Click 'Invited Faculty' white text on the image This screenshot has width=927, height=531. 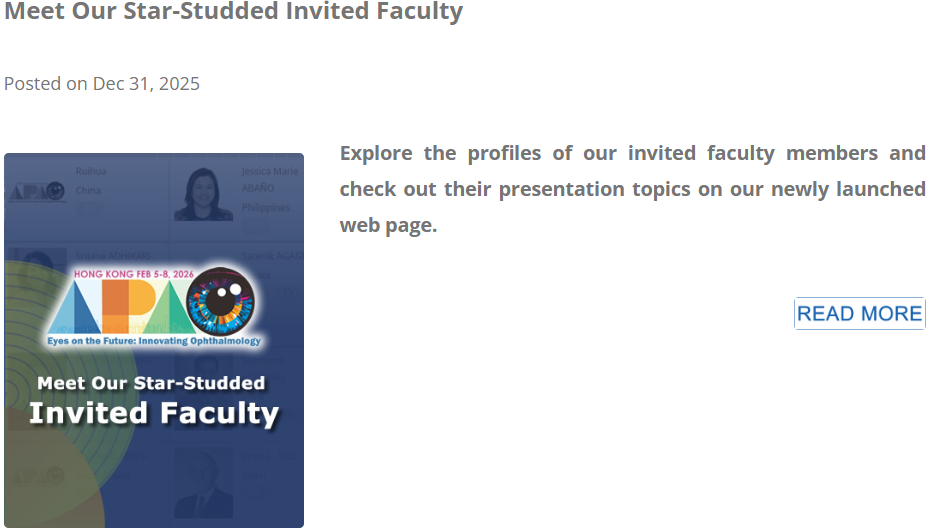pyautogui.click(x=153, y=413)
